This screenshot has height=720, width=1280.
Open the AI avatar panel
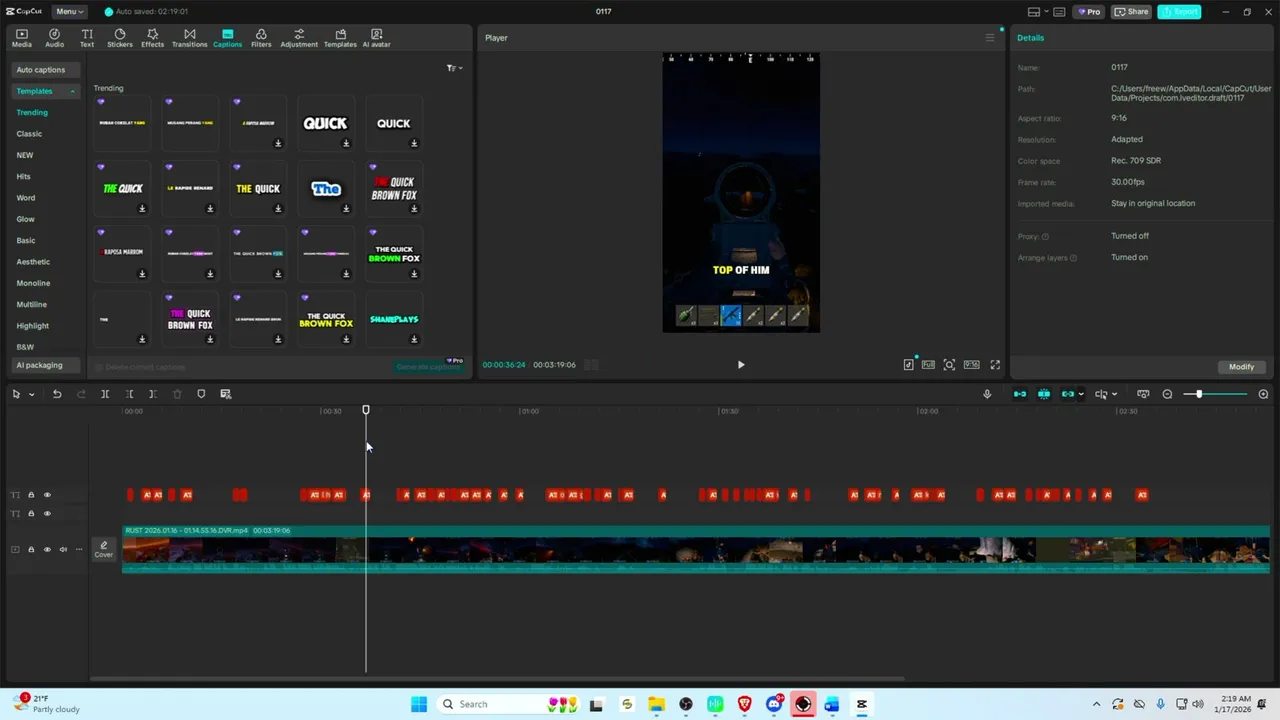point(376,38)
